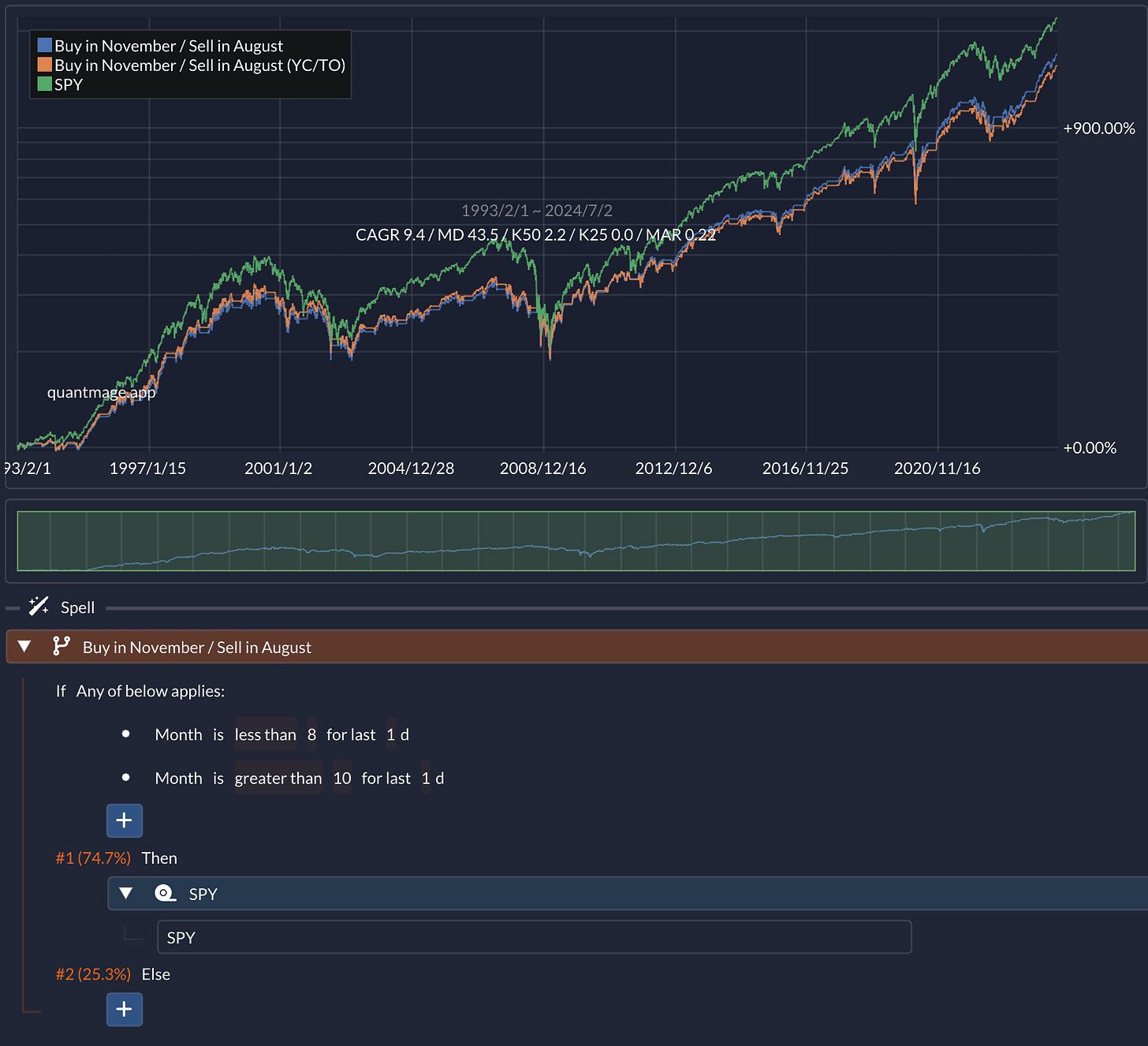1148x1046 pixels.
Task: Collapse the SPY group under Then
Action: coord(126,893)
